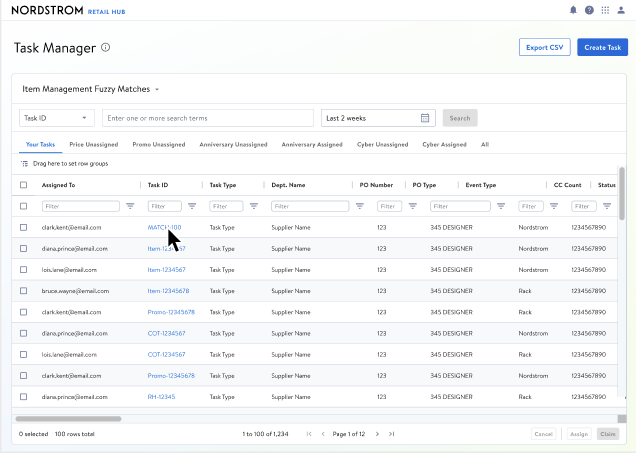Open the Item-12345678 task link
Image resolution: width=636 pixels, height=453 pixels.
click(168, 291)
